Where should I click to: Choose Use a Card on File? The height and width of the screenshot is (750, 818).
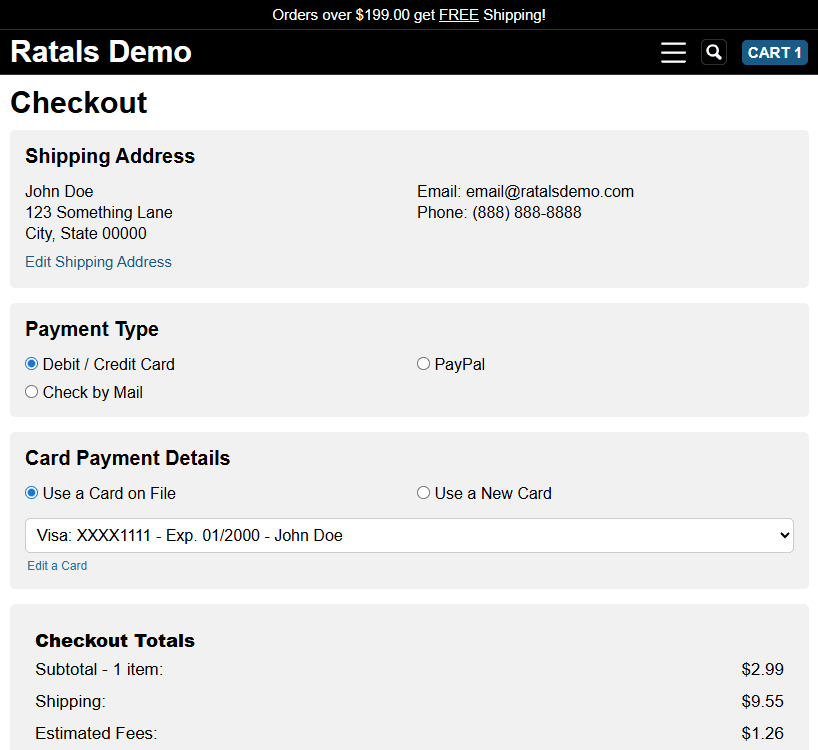click(x=32, y=493)
